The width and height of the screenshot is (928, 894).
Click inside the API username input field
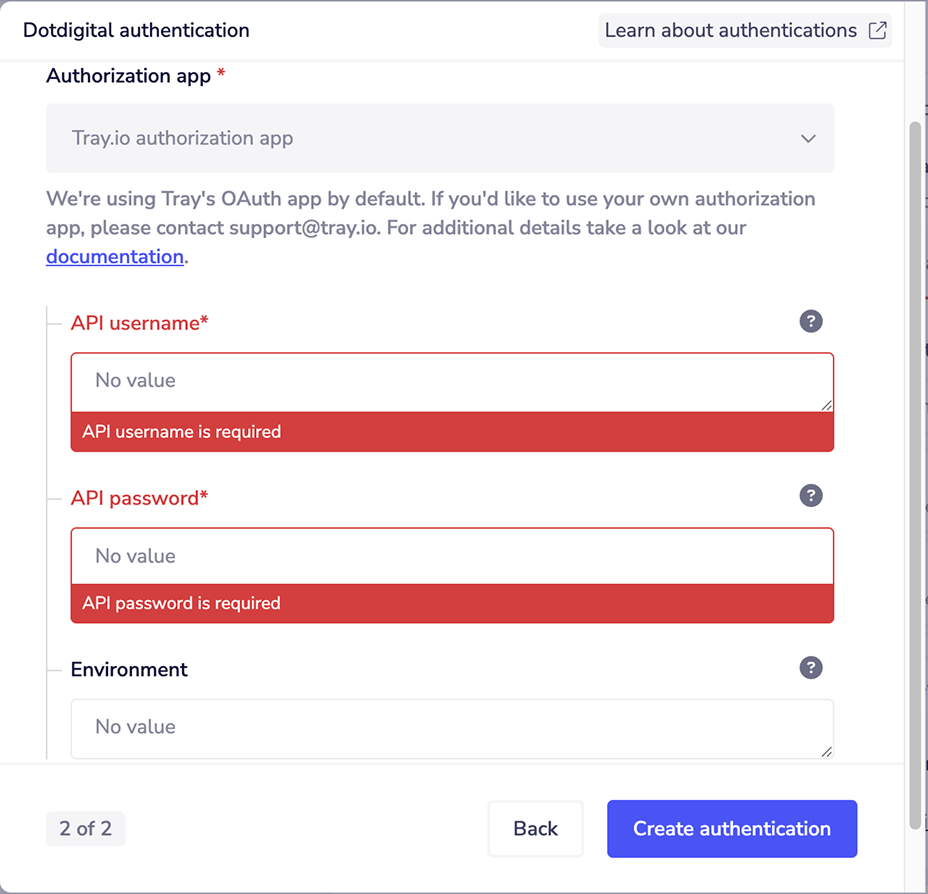click(x=450, y=381)
